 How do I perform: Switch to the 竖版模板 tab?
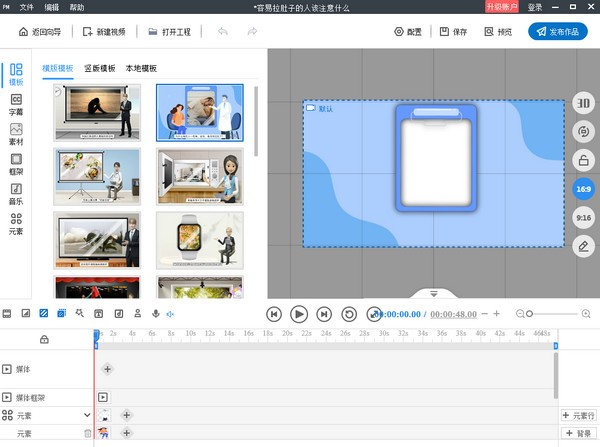click(100, 68)
